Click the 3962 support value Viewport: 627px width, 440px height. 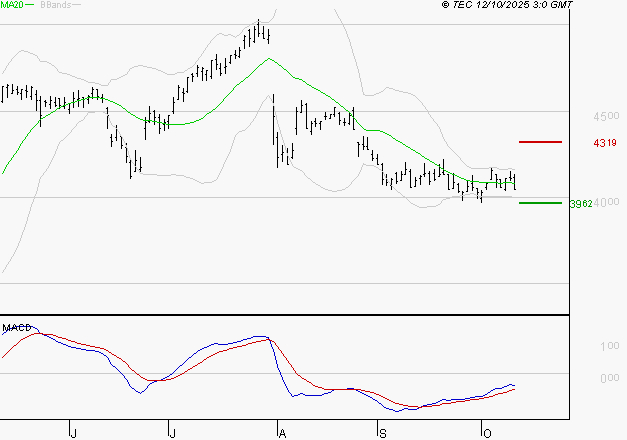tap(581, 204)
